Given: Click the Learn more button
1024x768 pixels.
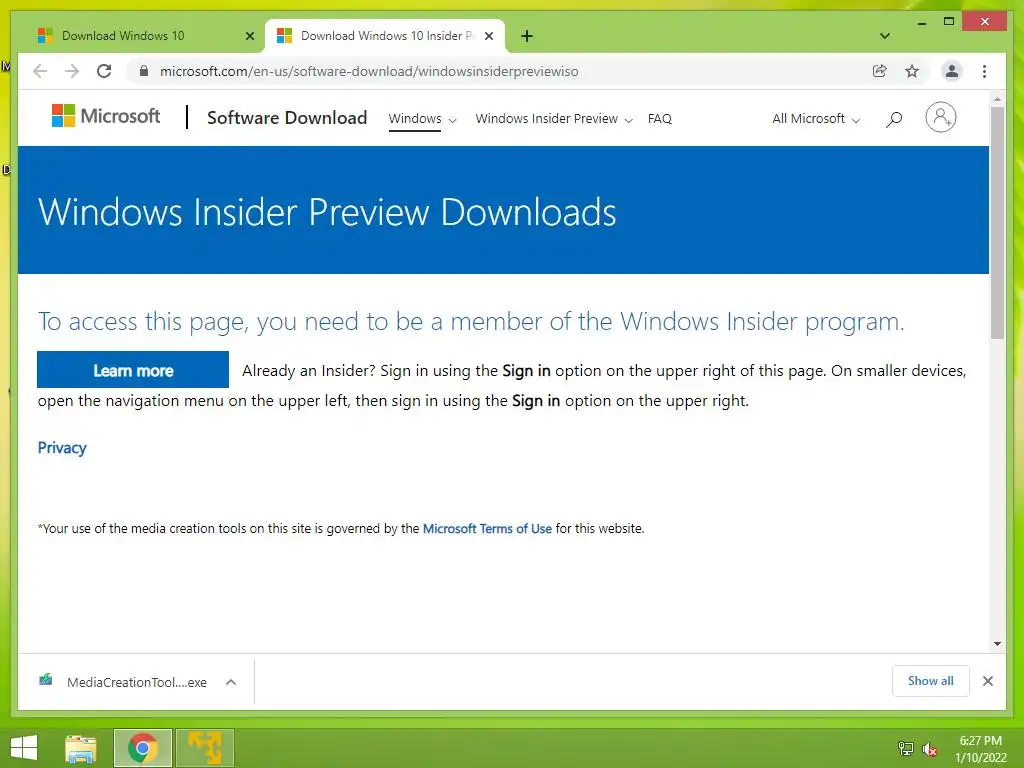Looking at the screenshot, I should coord(133,370).
